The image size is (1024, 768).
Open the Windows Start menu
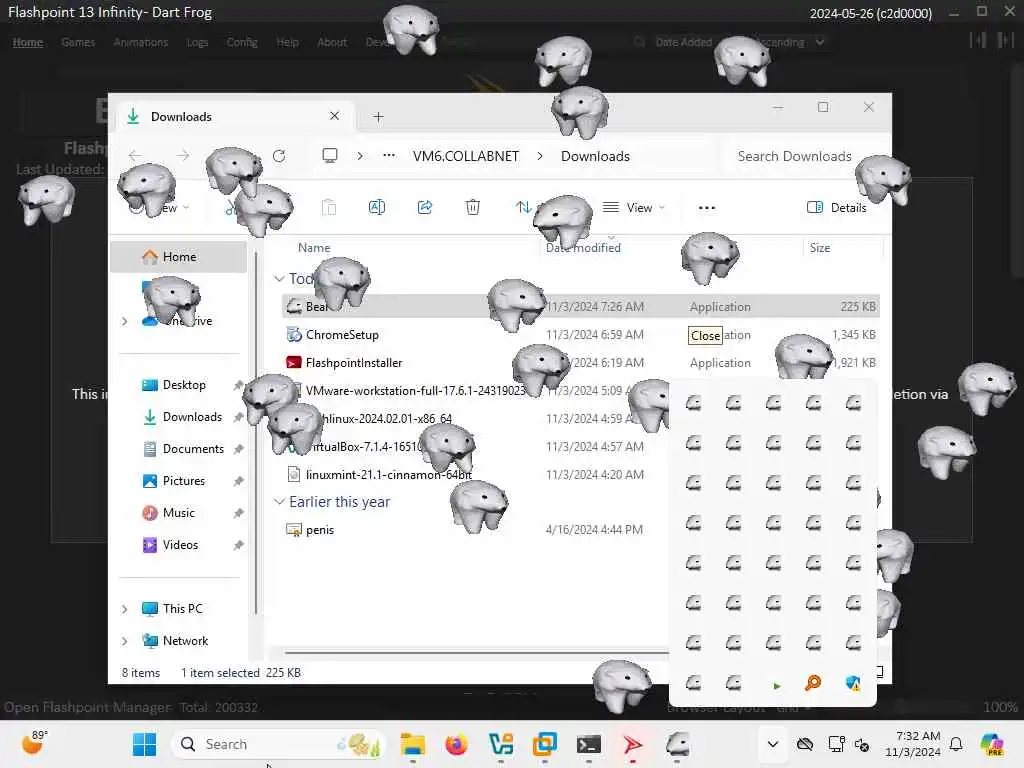click(x=144, y=744)
